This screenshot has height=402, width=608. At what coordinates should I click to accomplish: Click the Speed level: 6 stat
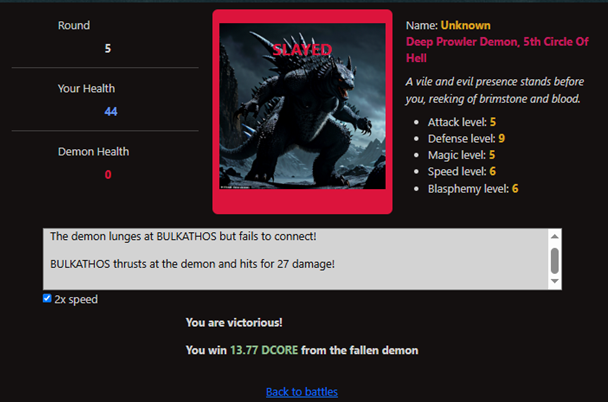pyautogui.click(x=462, y=171)
